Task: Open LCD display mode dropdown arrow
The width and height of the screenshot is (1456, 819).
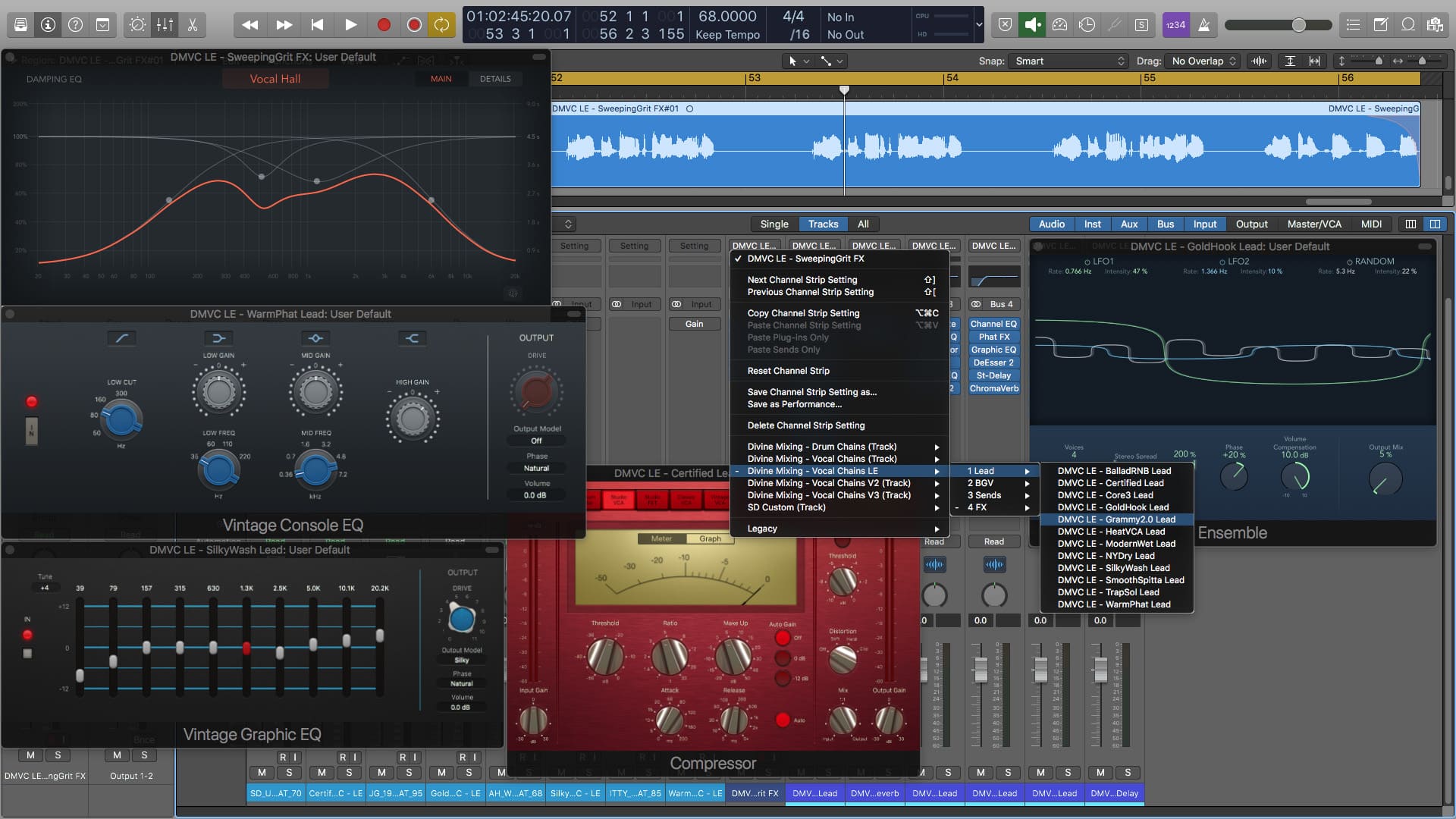Action: click(x=978, y=25)
